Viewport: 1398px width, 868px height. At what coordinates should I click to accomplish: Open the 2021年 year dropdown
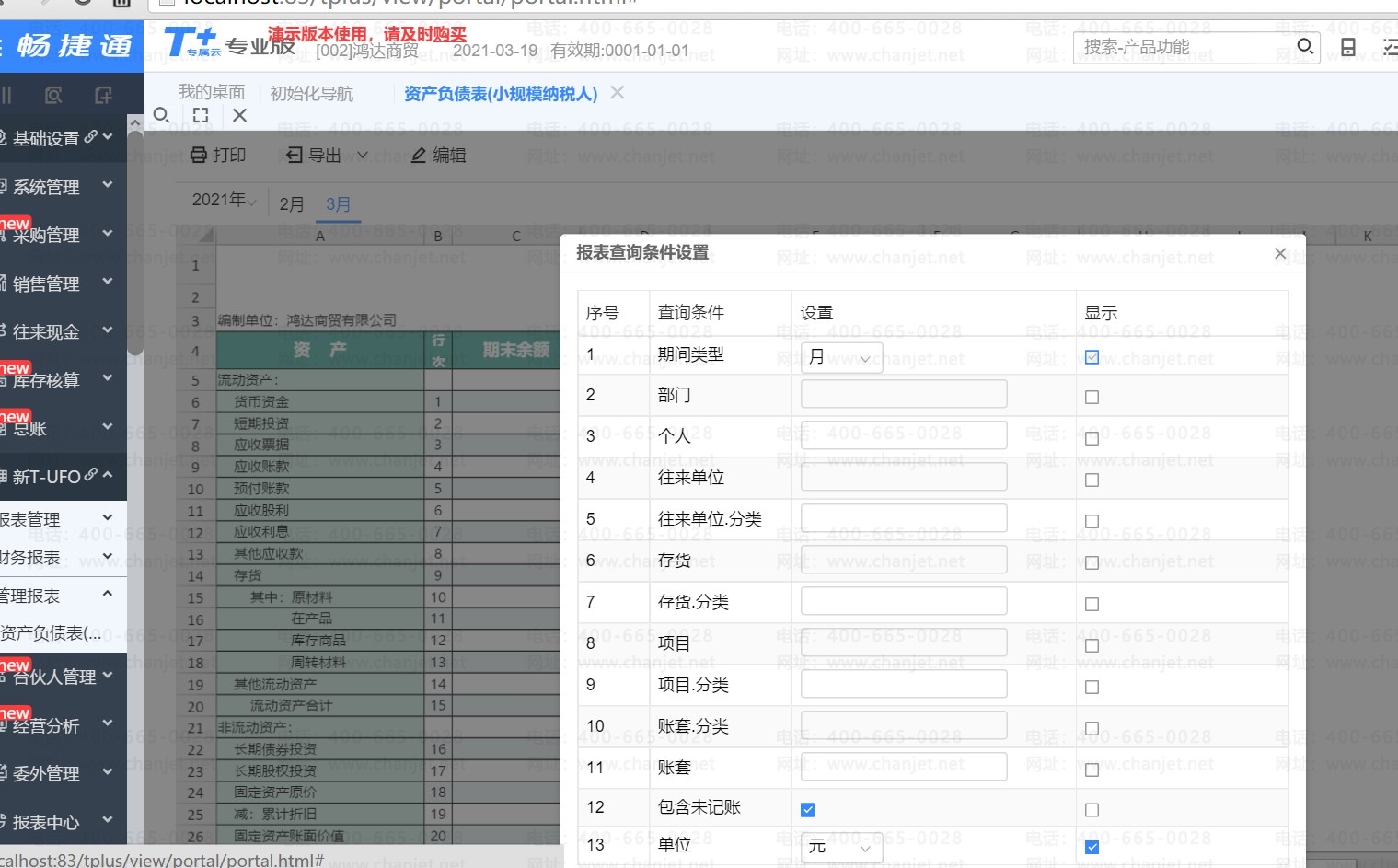(224, 200)
